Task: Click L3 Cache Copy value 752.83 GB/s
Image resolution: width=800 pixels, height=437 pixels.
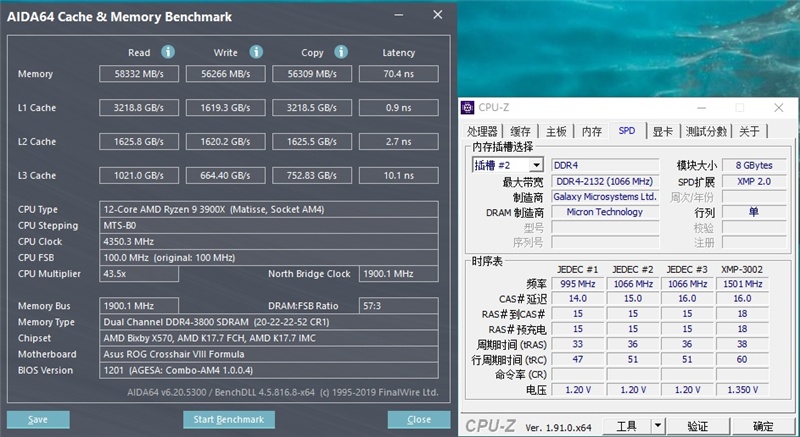Action: 312,175
